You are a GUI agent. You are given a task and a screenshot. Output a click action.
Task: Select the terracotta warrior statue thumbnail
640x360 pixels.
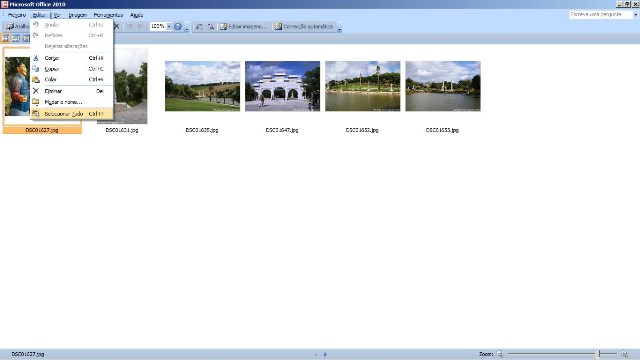click(17, 87)
